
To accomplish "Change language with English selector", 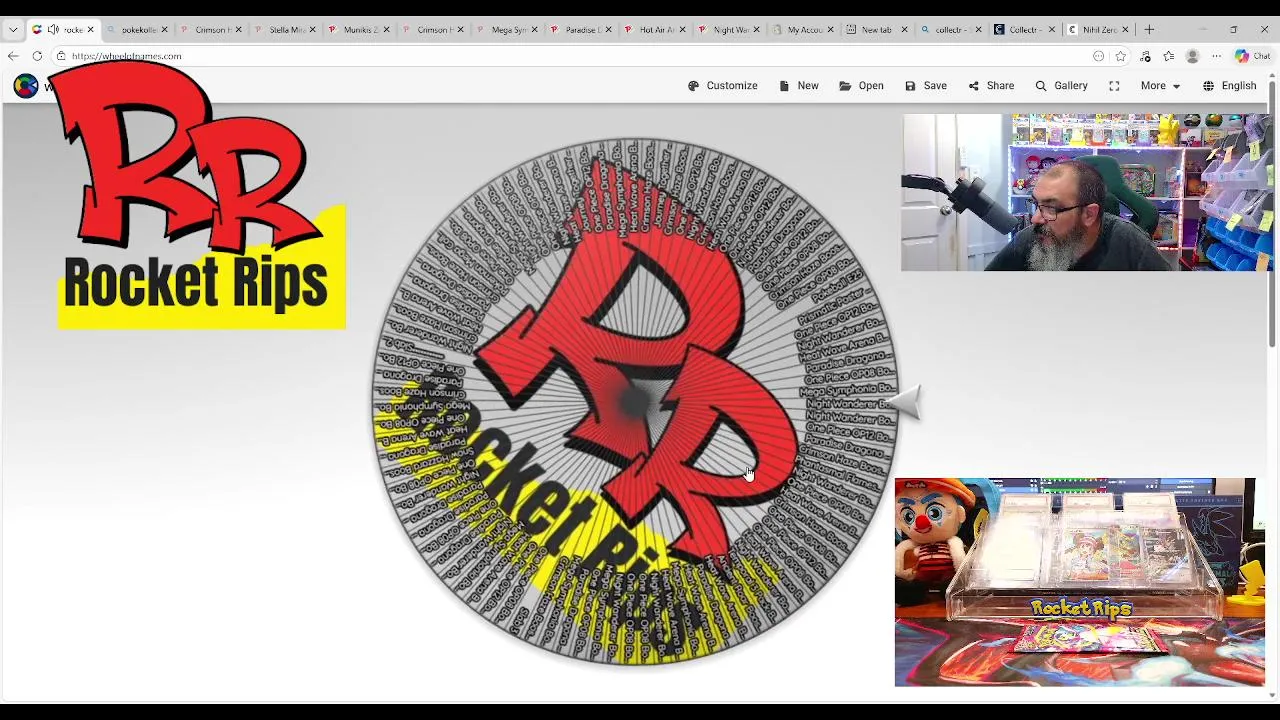I will tap(1229, 86).
